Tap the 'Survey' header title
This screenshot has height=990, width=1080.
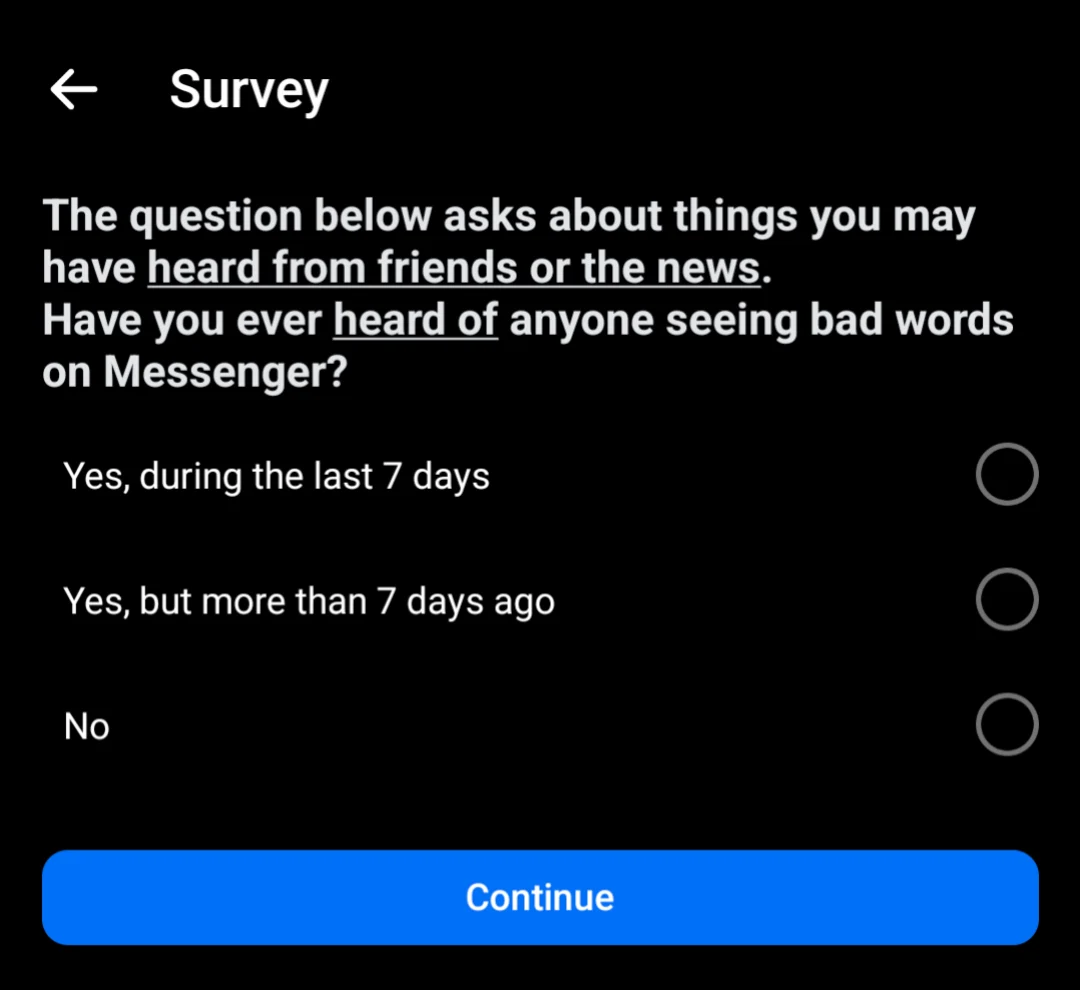[x=249, y=89]
